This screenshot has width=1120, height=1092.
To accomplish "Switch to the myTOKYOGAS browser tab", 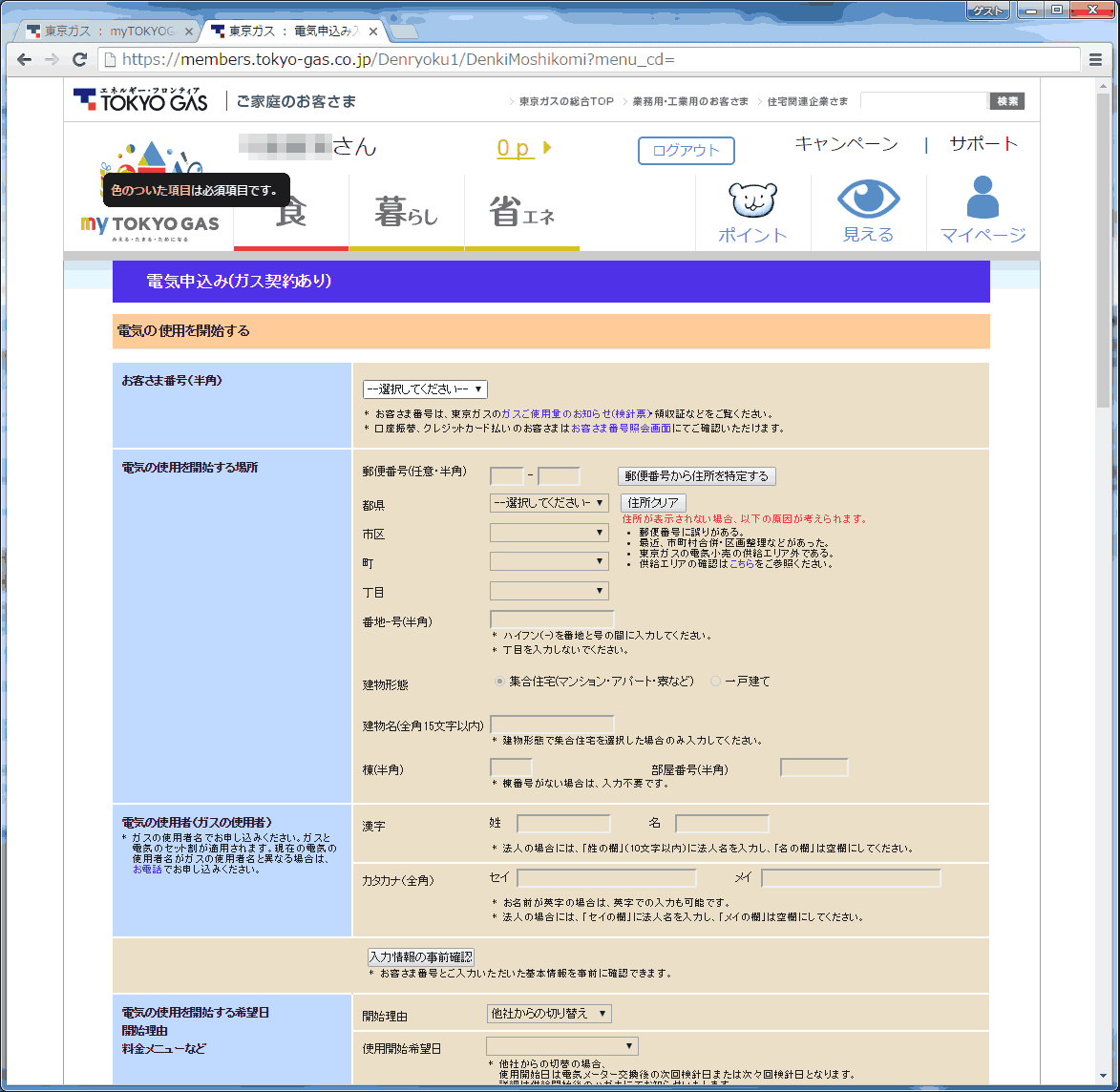I will point(107,31).
